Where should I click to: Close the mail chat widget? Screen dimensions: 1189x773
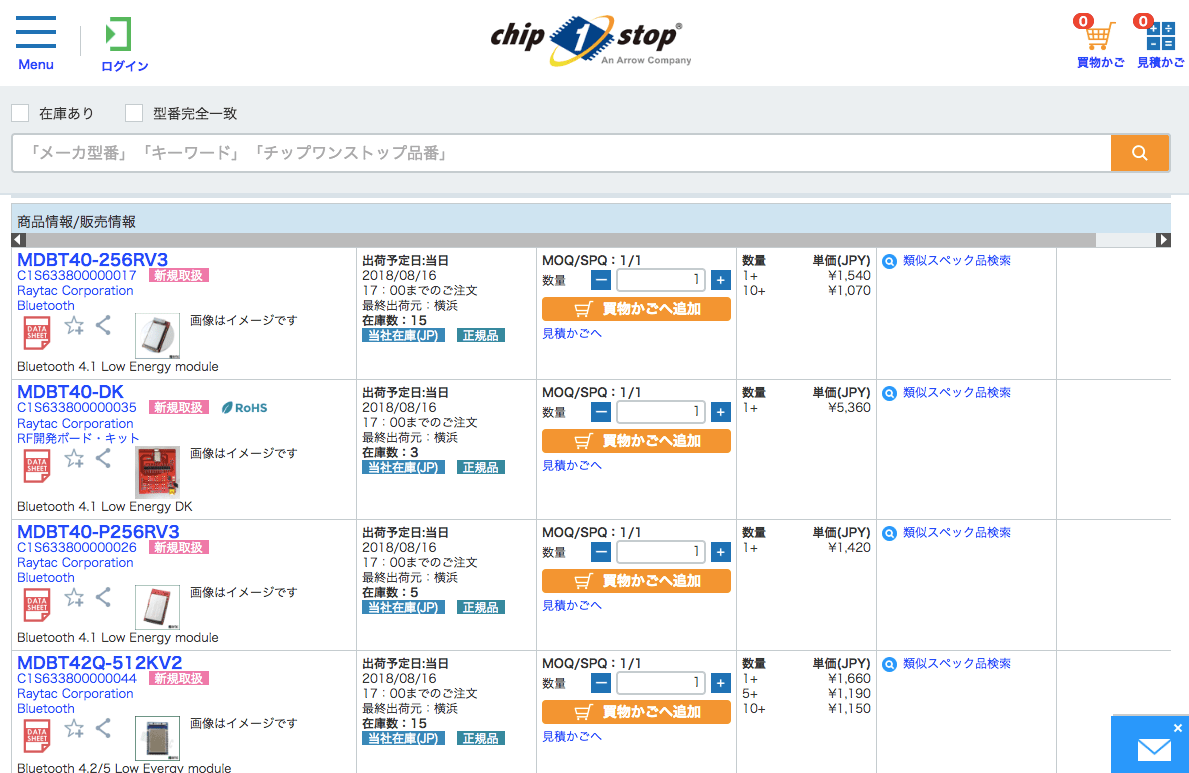[x=1177, y=728]
